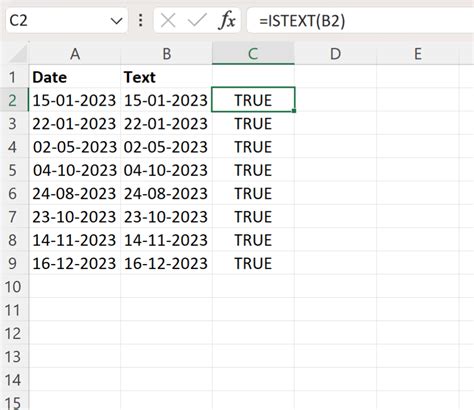Select the TRUE cell in row 3

(253, 123)
